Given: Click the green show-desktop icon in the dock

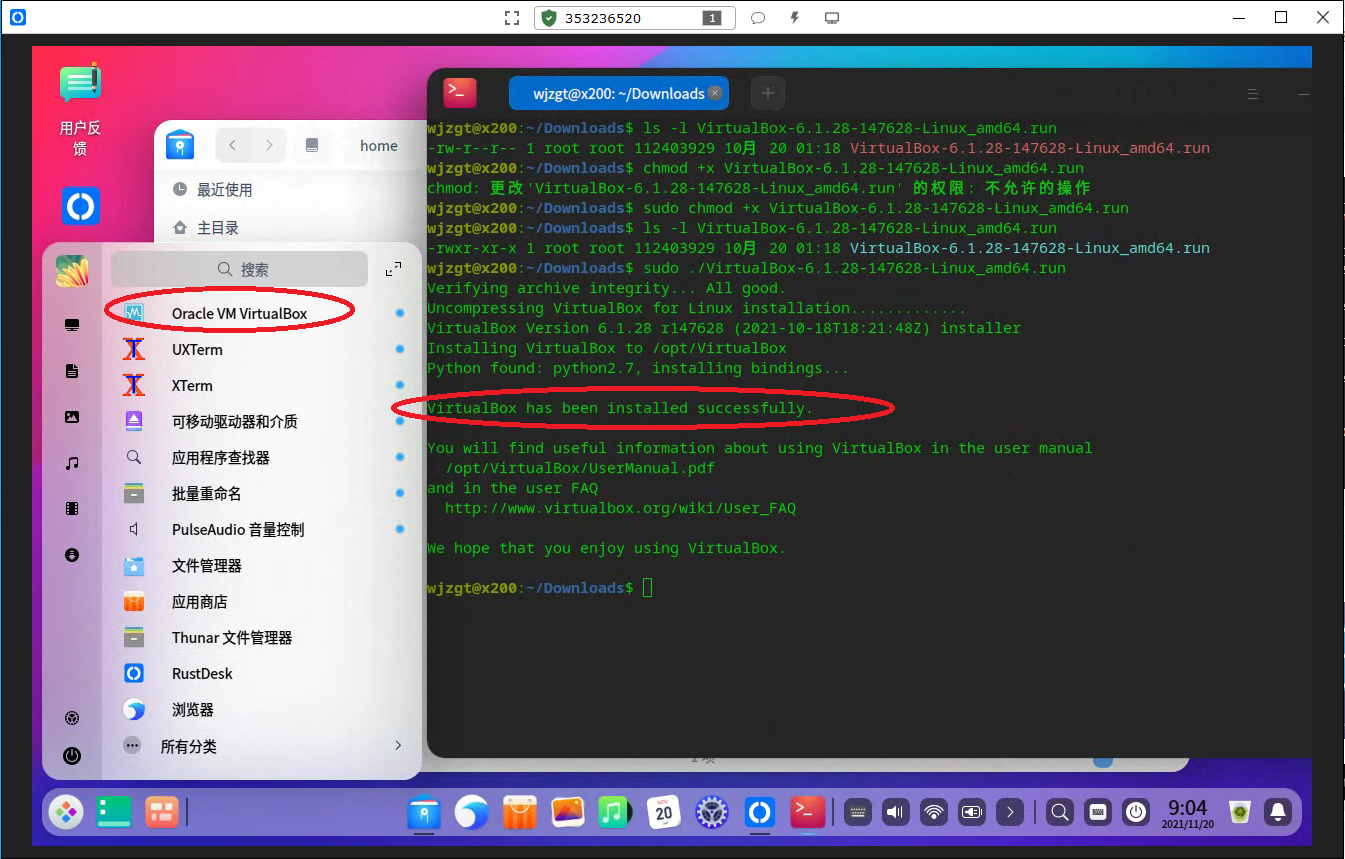Looking at the screenshot, I should [x=114, y=812].
